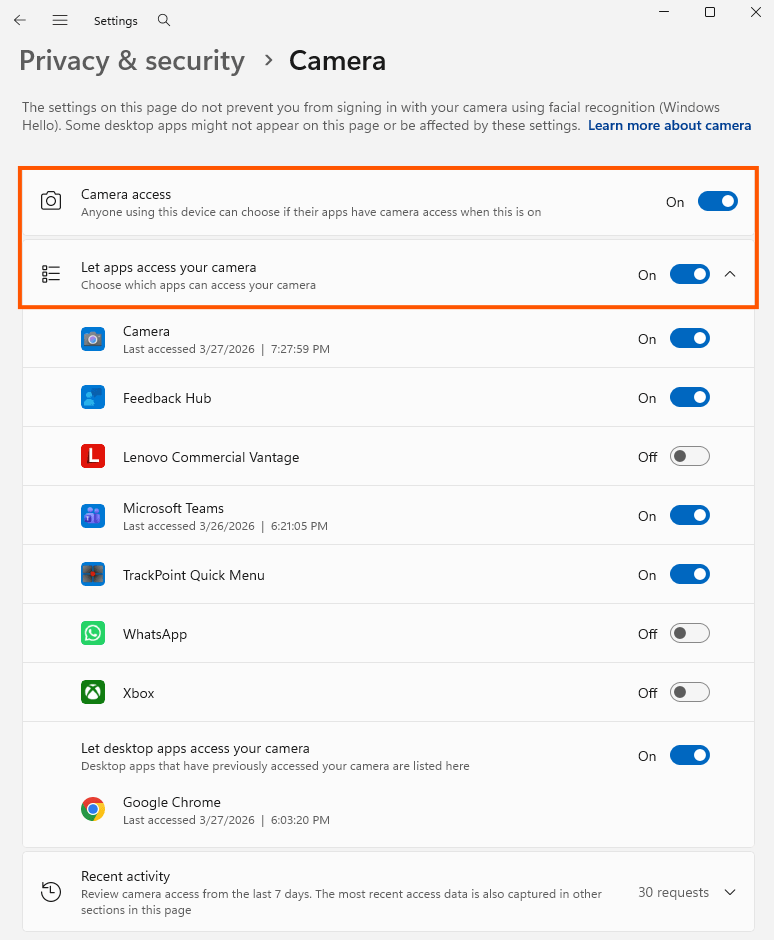Collapse the Let apps access your camera section
Image resolution: width=774 pixels, height=940 pixels.
pos(730,273)
